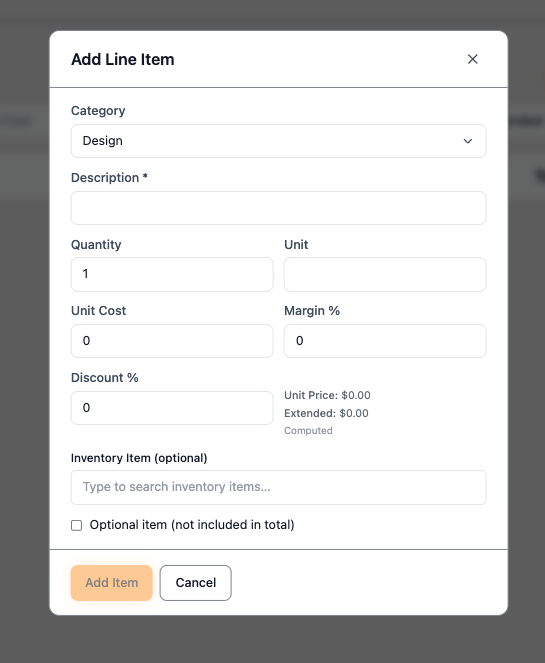Image resolution: width=545 pixels, height=663 pixels.
Task: Click the Discount % field
Action: point(172,408)
